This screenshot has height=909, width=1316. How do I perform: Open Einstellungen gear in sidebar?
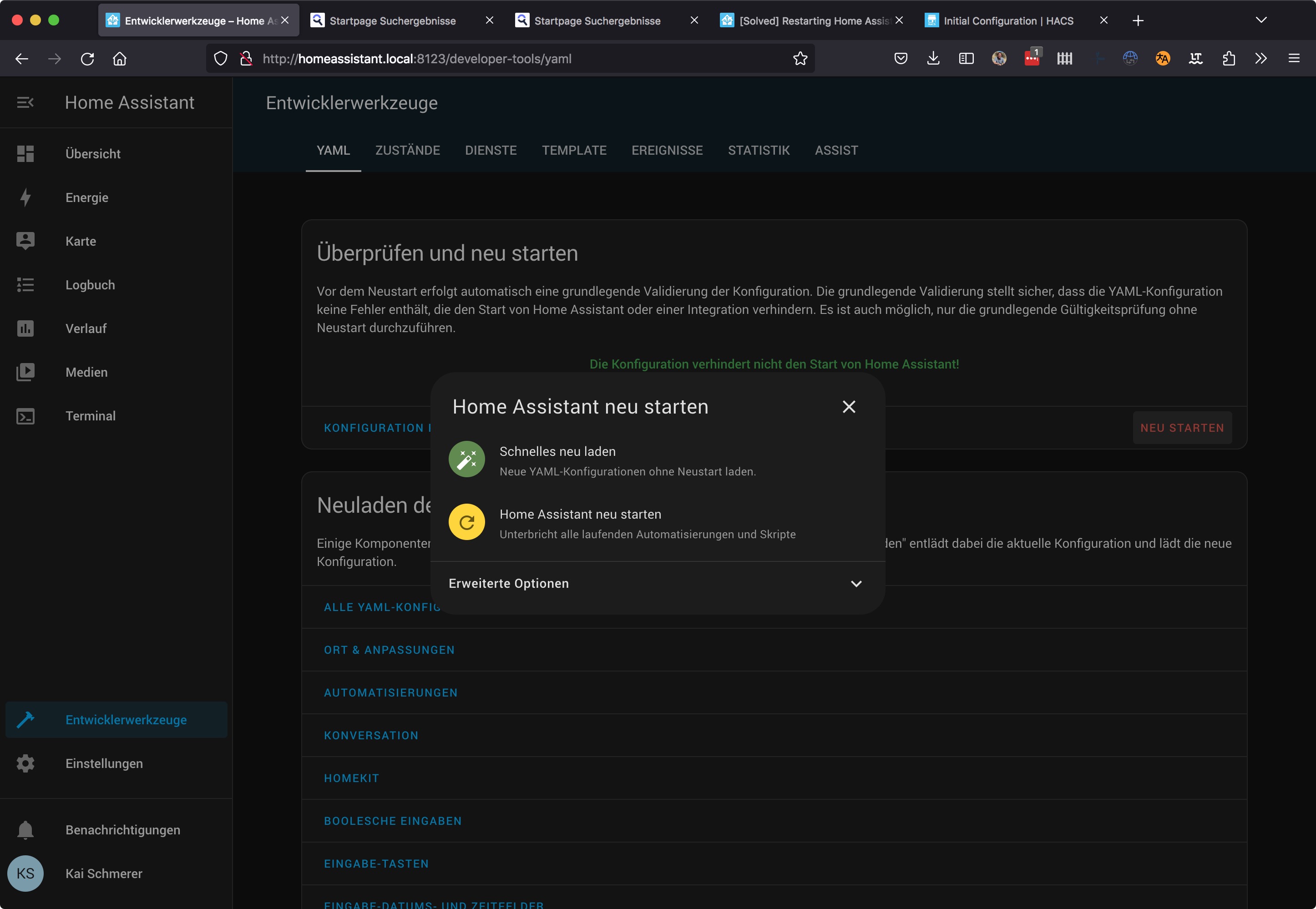point(104,763)
